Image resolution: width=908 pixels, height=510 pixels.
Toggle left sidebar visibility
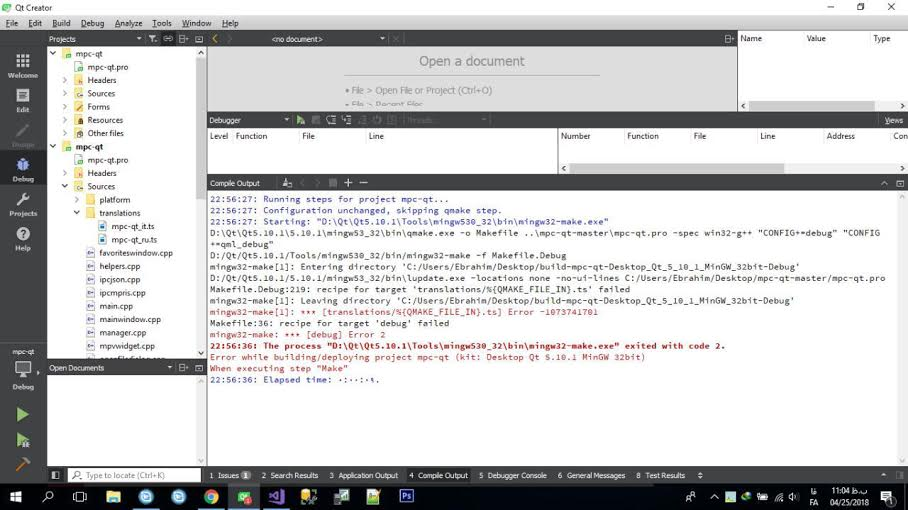click(55, 475)
